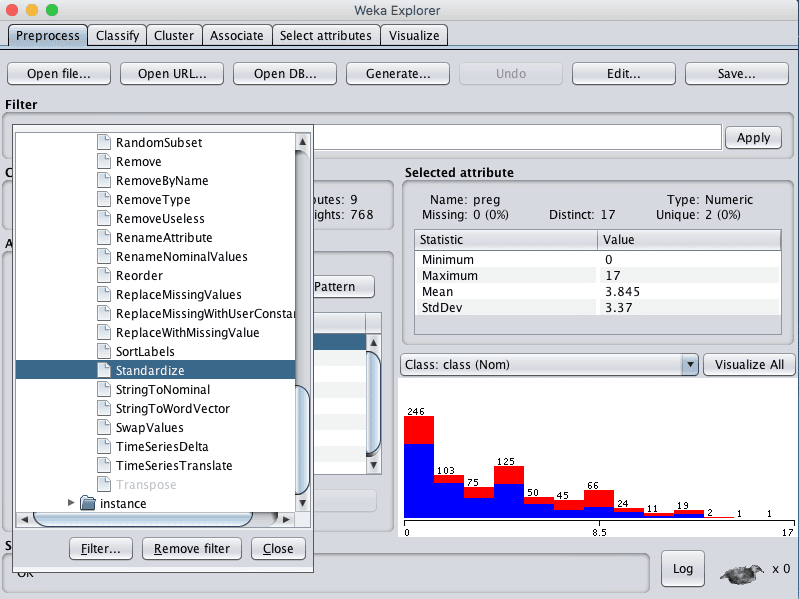Viewport: 799px width, 599px height.
Task: Click the Open DB... button
Action: pyautogui.click(x=285, y=74)
